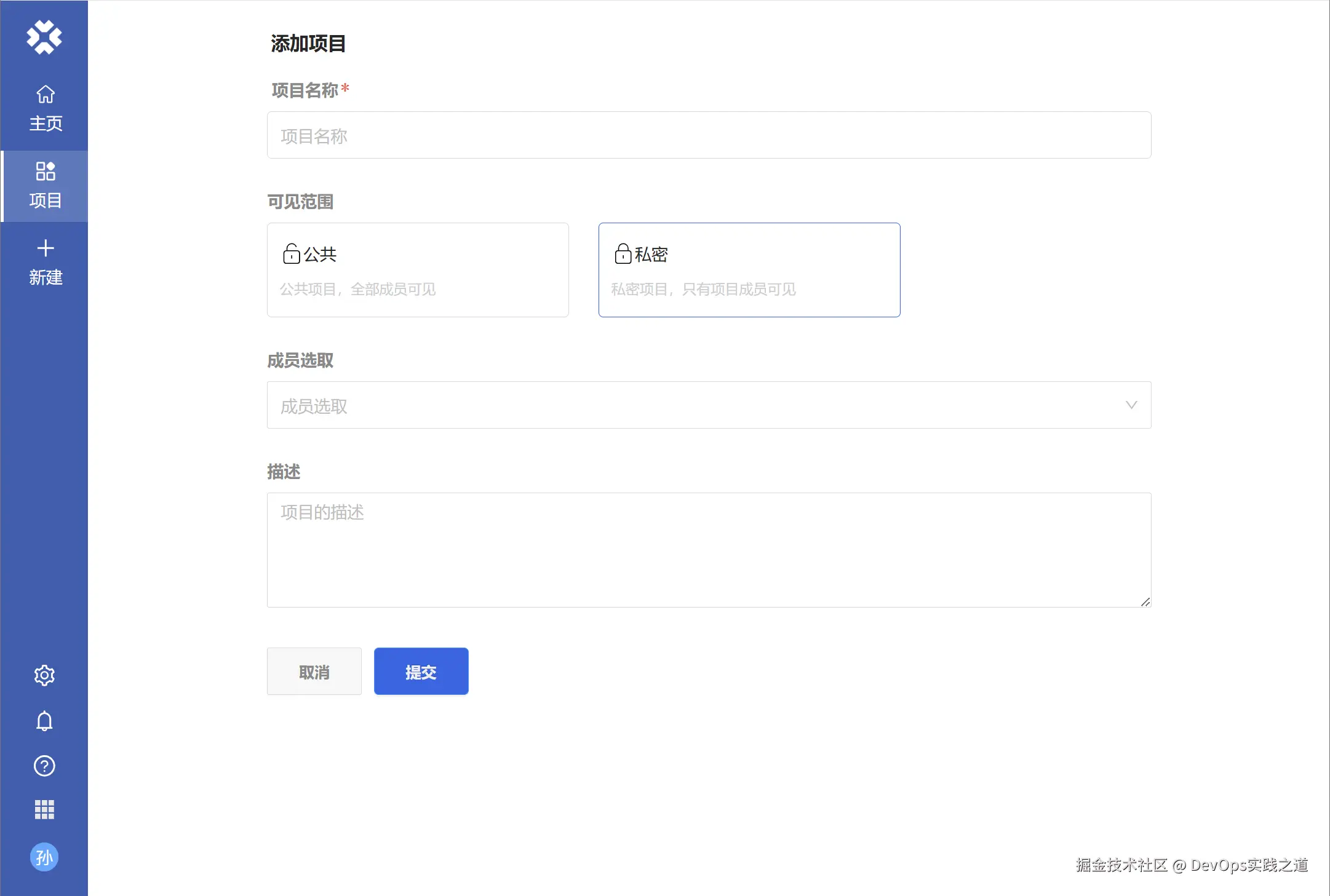
Task: Click the 孙 user avatar
Action: tap(44, 857)
